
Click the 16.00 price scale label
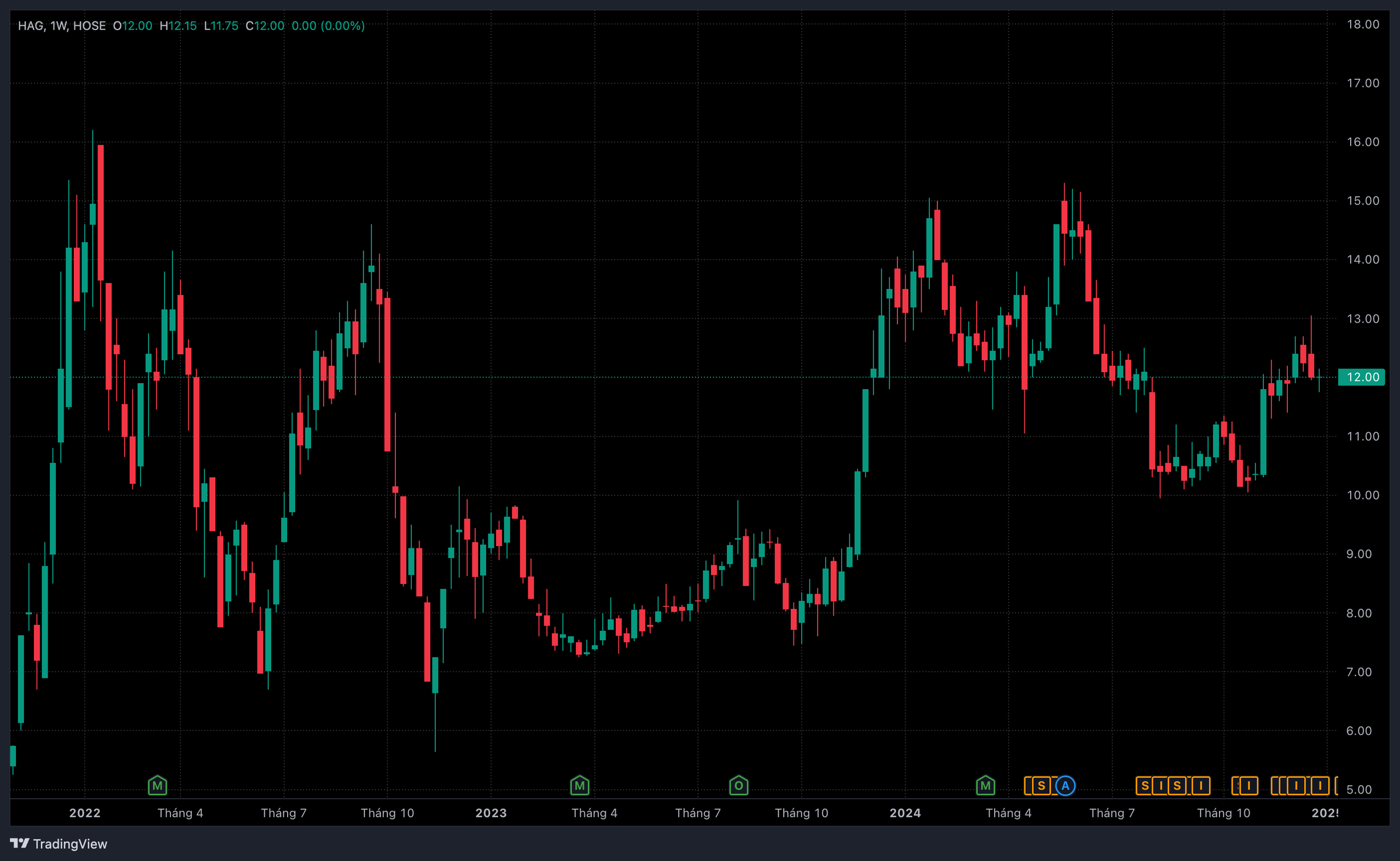click(x=1363, y=142)
